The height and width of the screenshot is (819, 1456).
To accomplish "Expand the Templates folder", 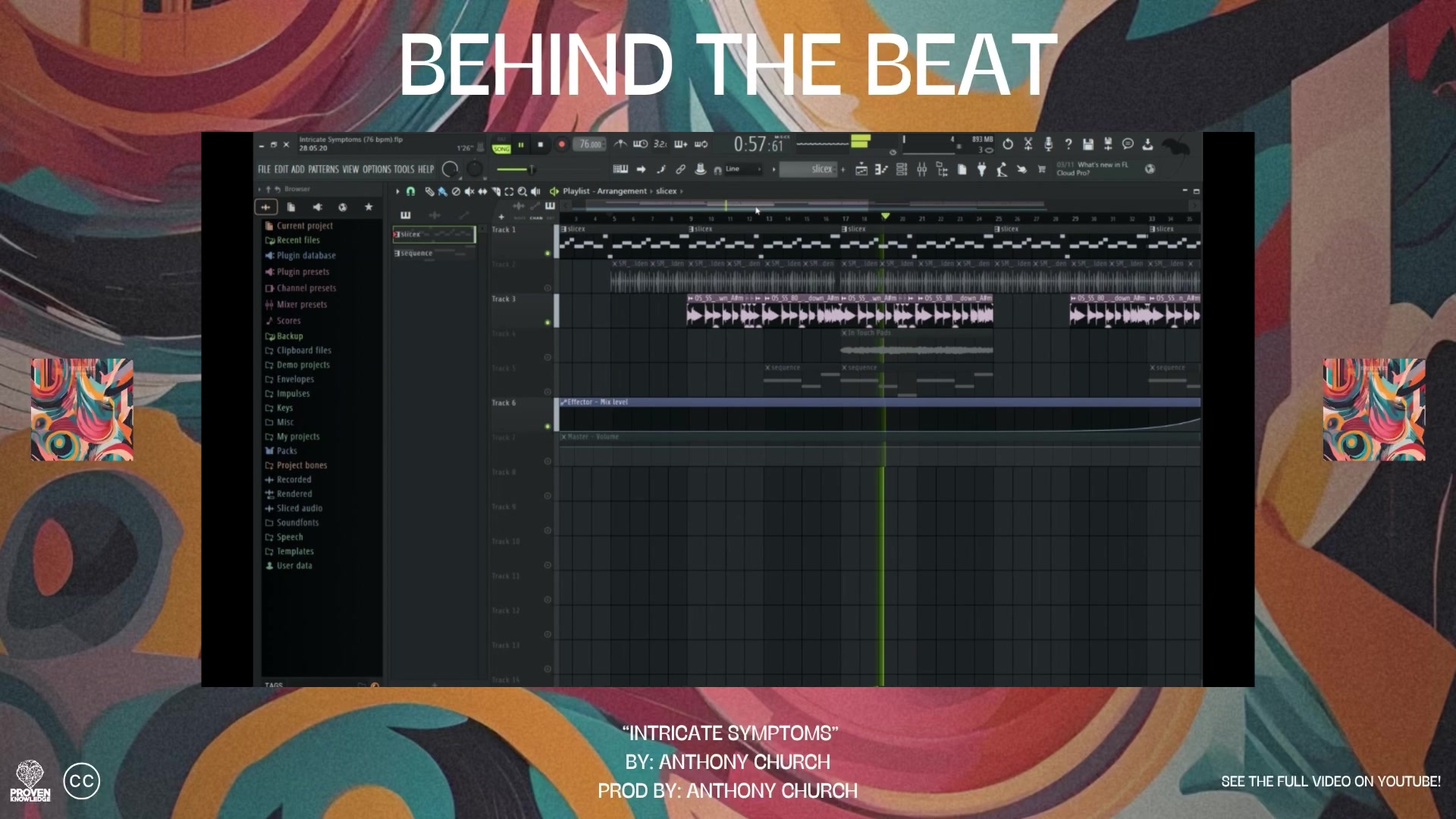I will [x=289, y=551].
